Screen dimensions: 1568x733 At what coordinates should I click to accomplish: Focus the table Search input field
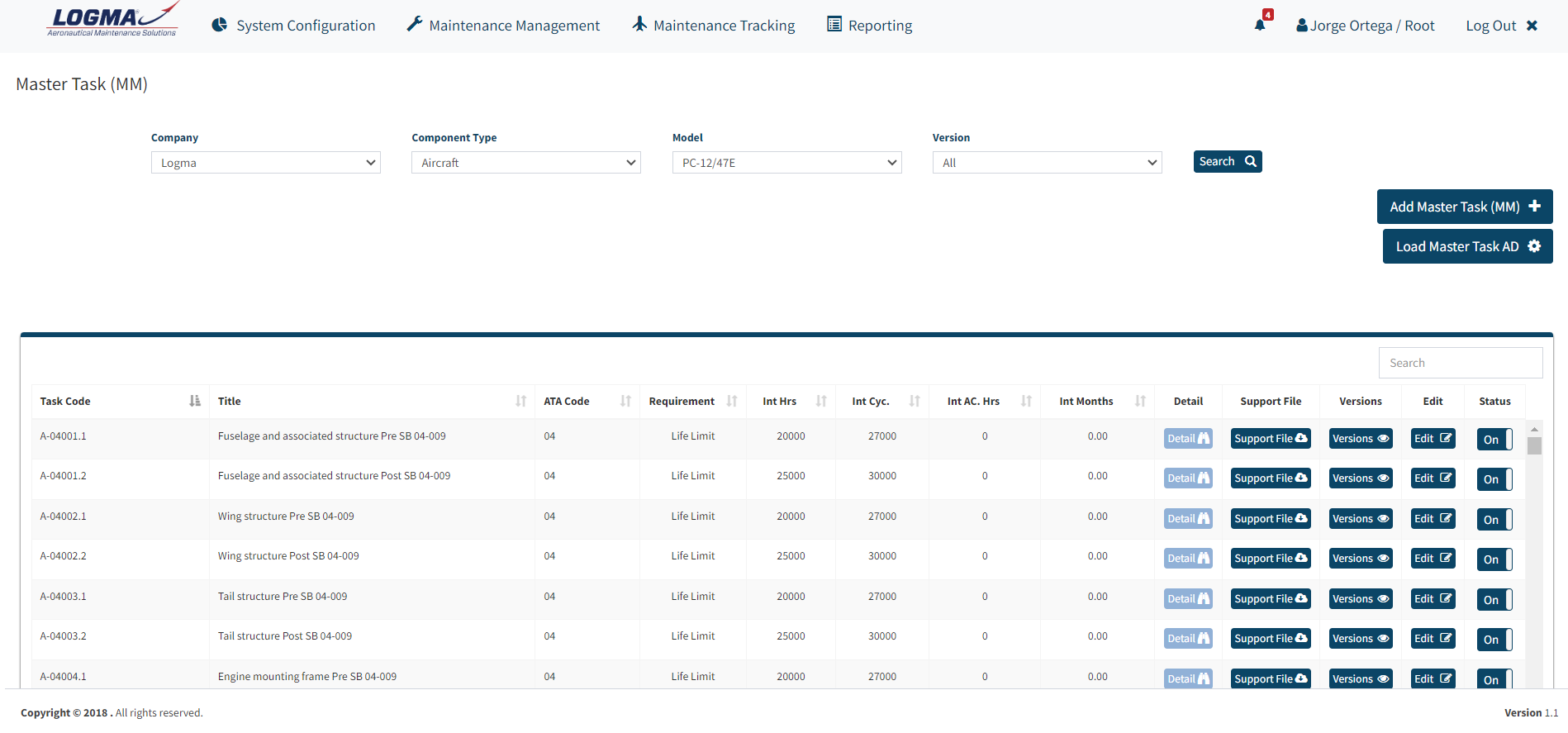point(1461,363)
